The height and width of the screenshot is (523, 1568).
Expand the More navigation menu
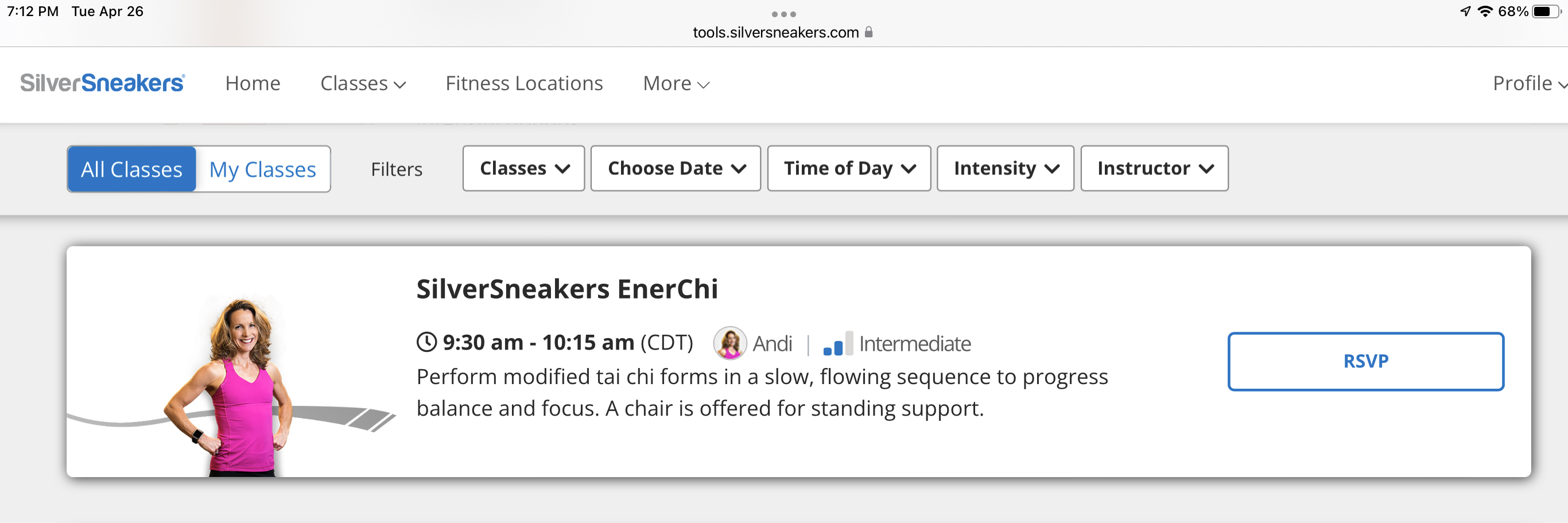676,83
